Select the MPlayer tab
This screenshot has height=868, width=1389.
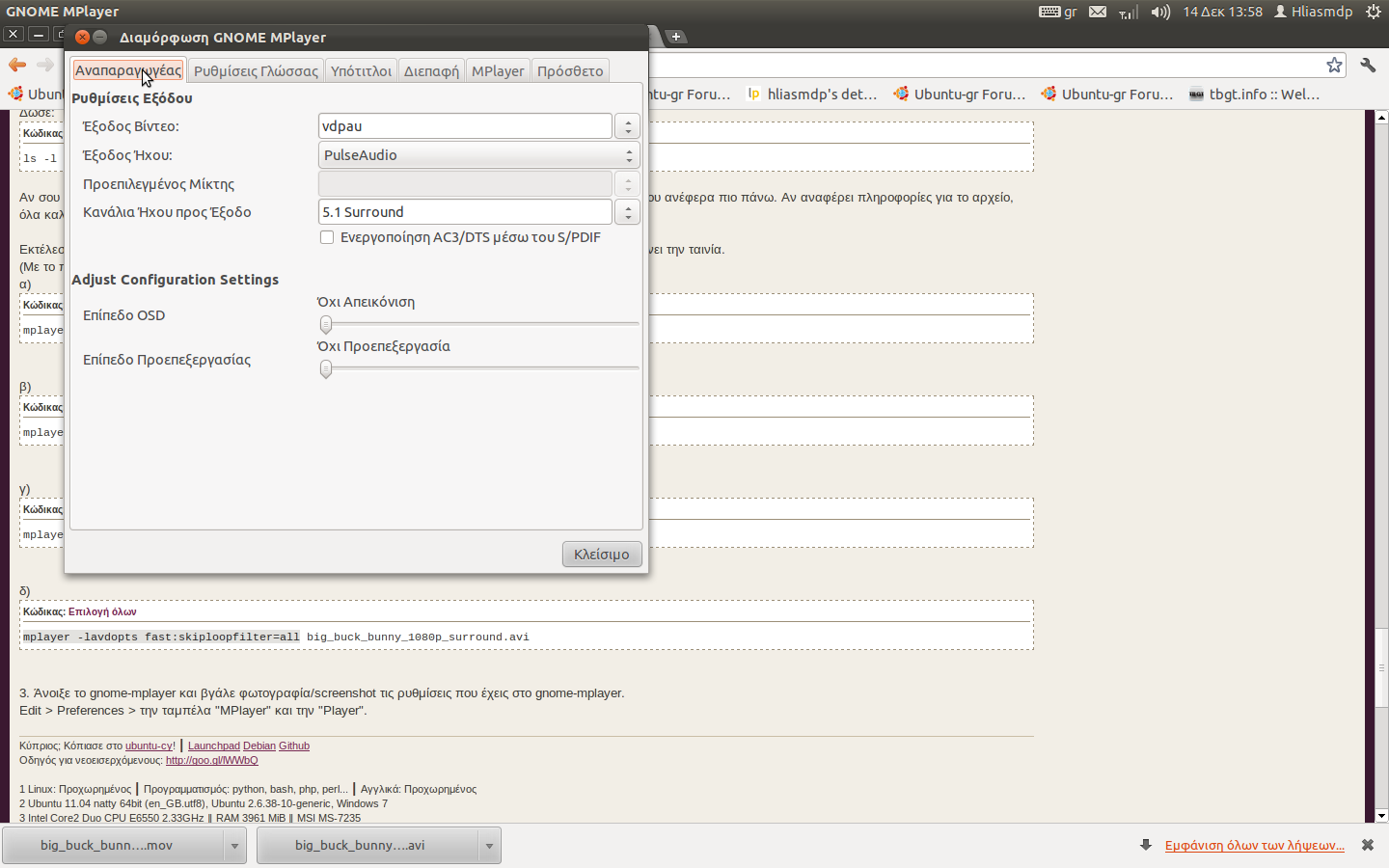(x=498, y=71)
